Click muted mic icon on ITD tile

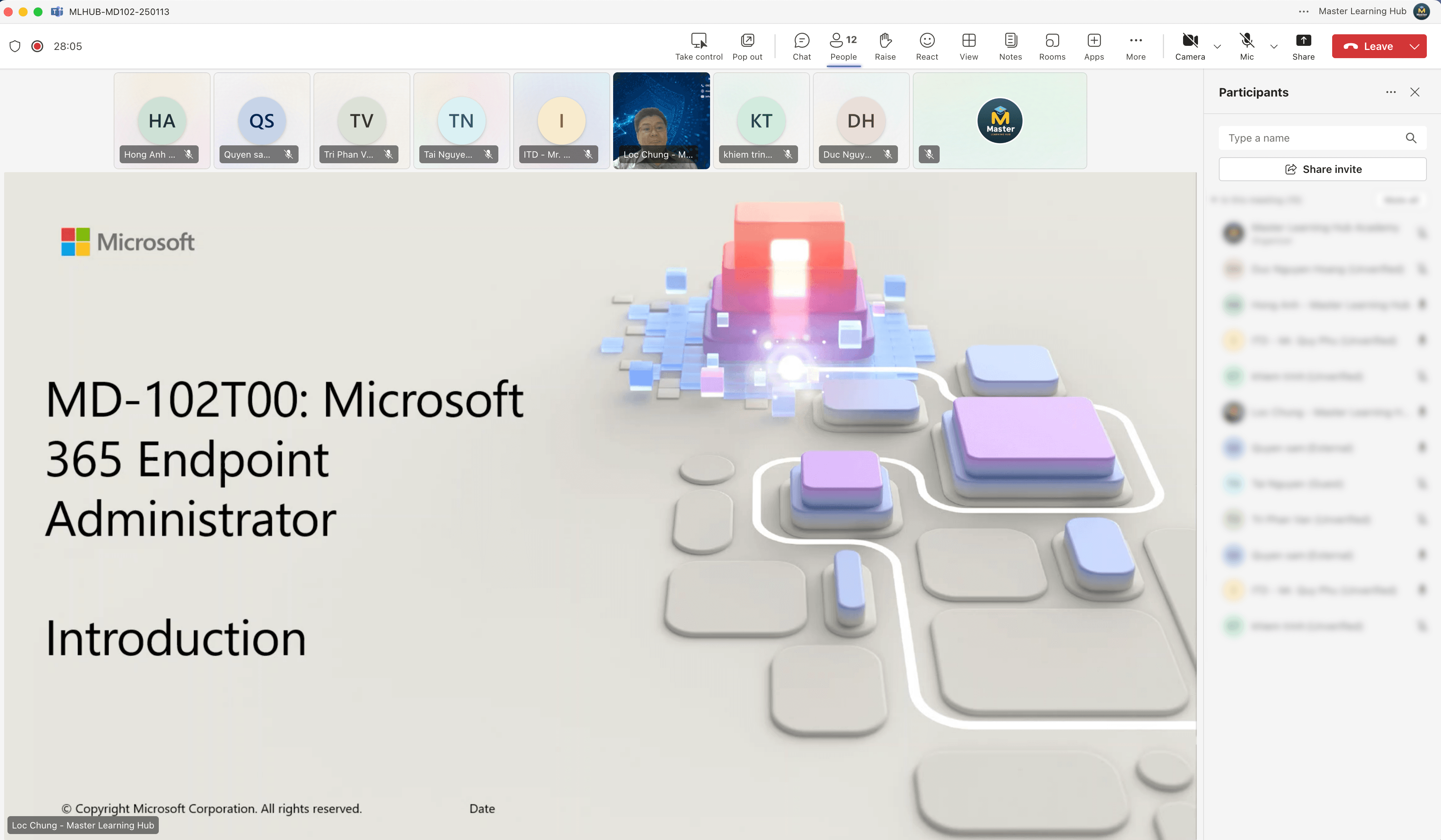(588, 154)
